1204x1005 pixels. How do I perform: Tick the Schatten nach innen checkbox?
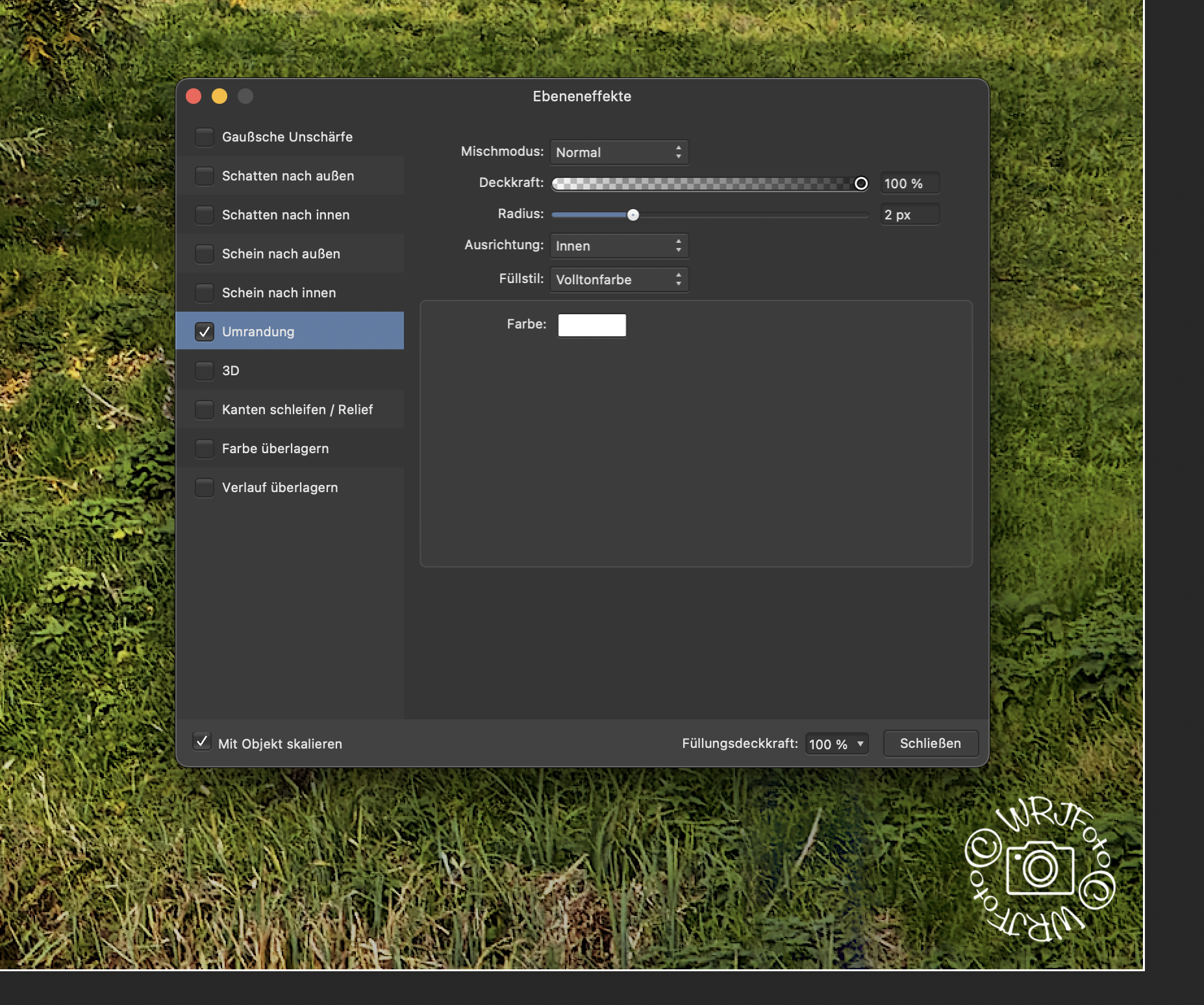click(205, 215)
